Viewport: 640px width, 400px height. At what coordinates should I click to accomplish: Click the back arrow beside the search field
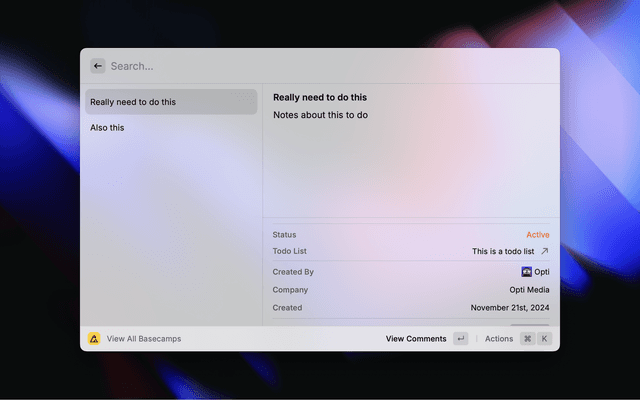coord(98,66)
